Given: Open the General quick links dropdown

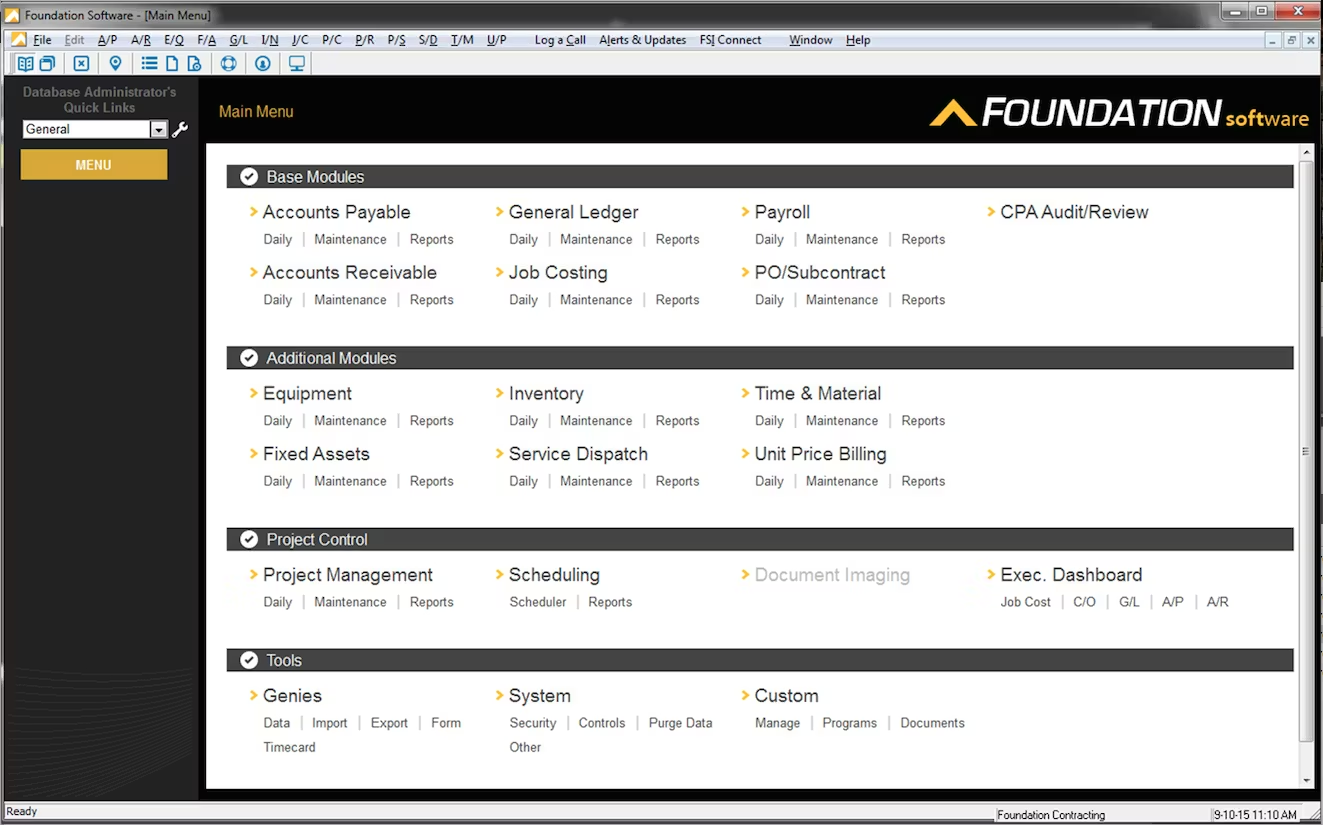Looking at the screenshot, I should point(158,129).
